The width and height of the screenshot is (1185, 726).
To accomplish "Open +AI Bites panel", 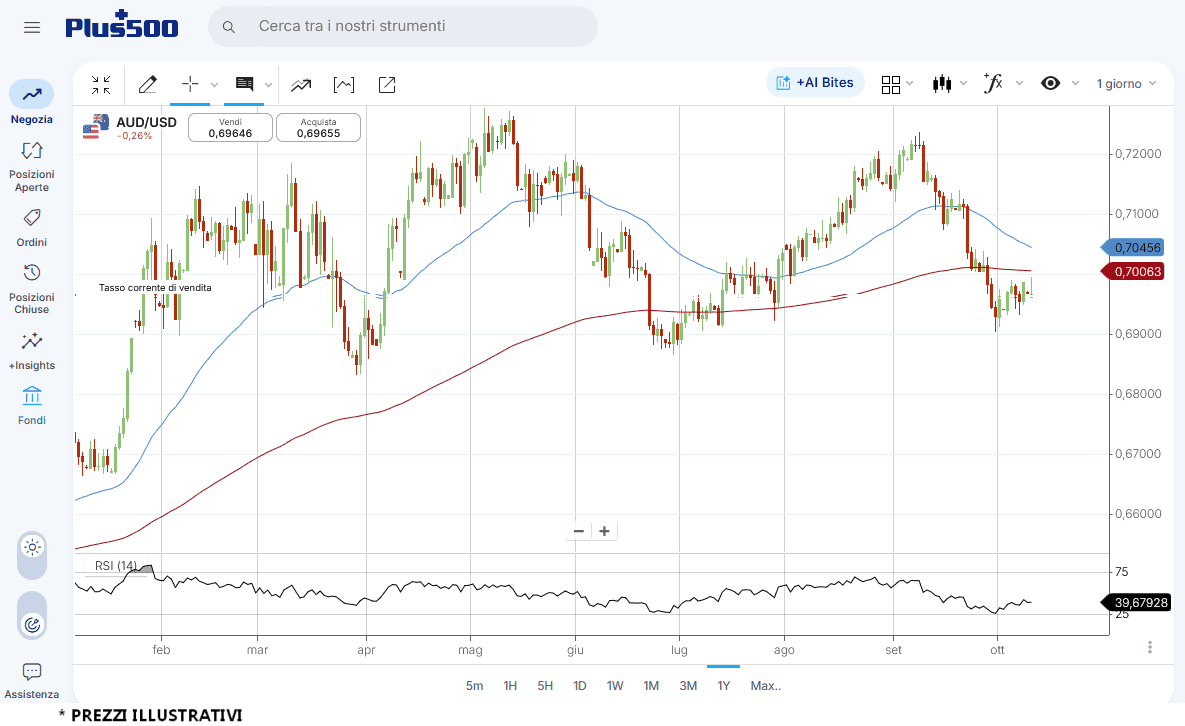I will [815, 82].
